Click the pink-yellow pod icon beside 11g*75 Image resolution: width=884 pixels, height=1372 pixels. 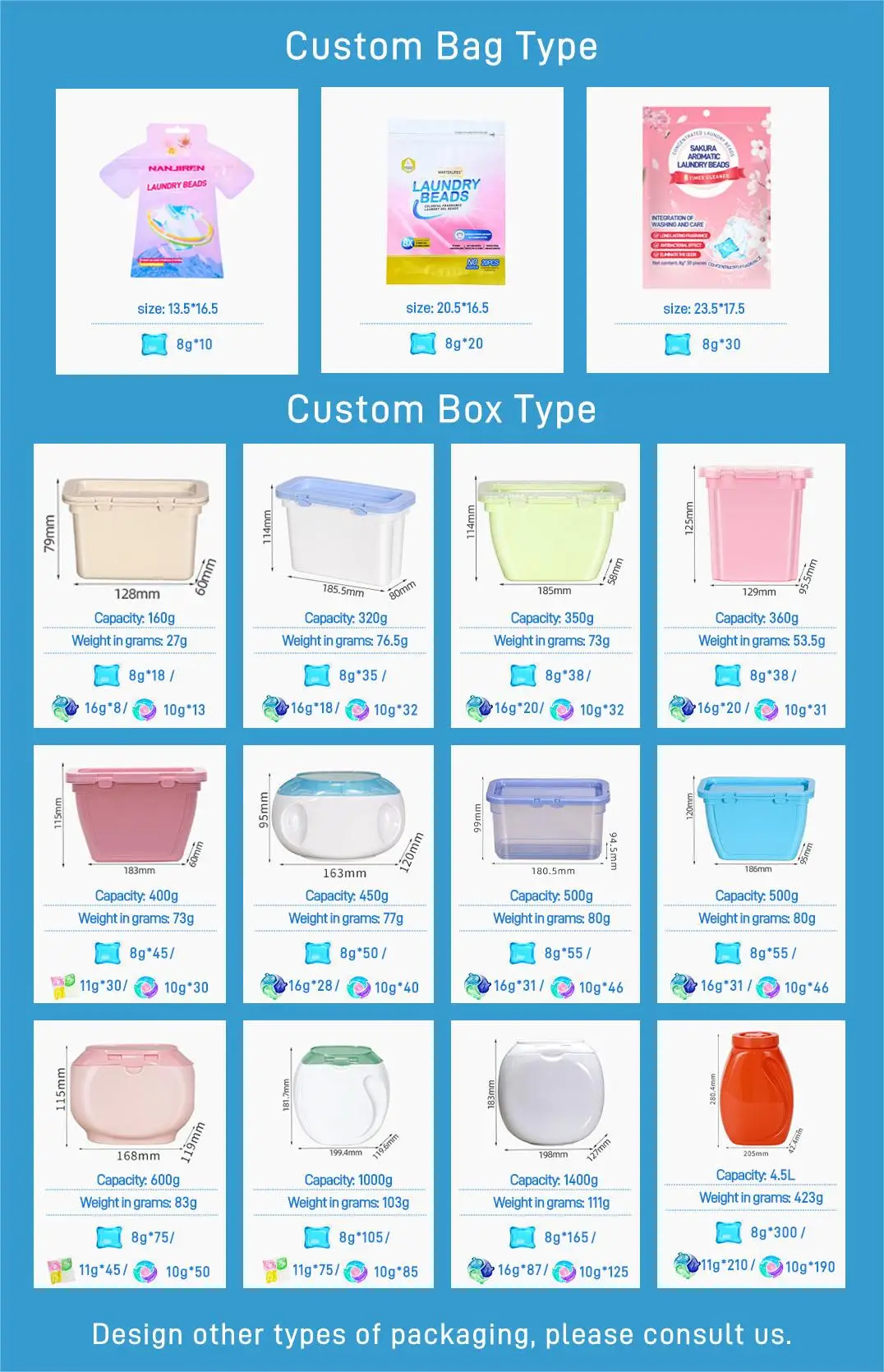pos(274,1270)
